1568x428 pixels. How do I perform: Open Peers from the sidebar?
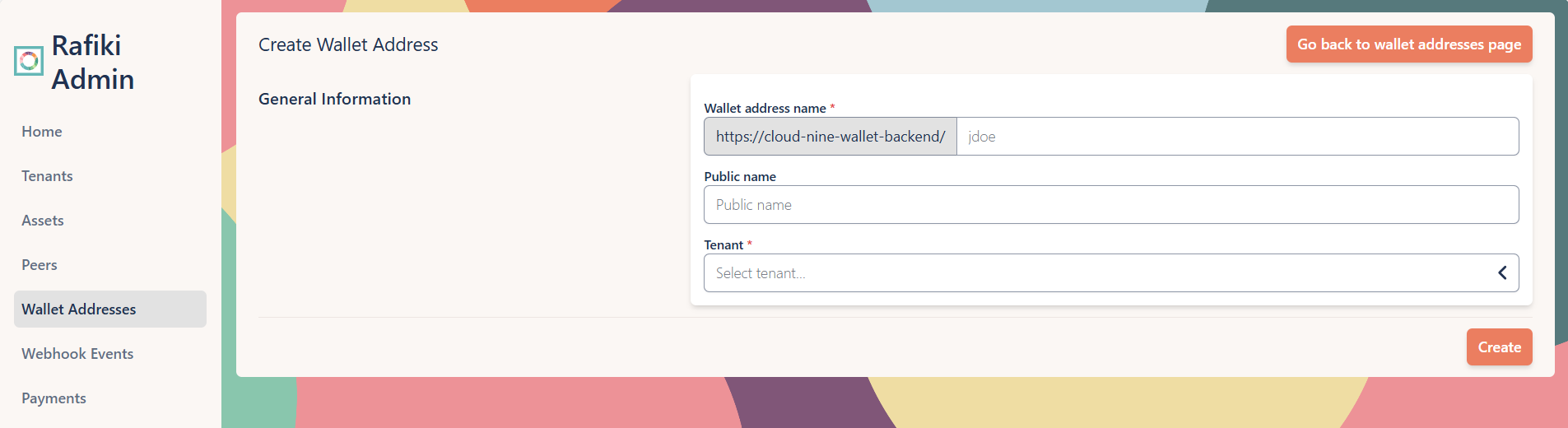[40, 265]
